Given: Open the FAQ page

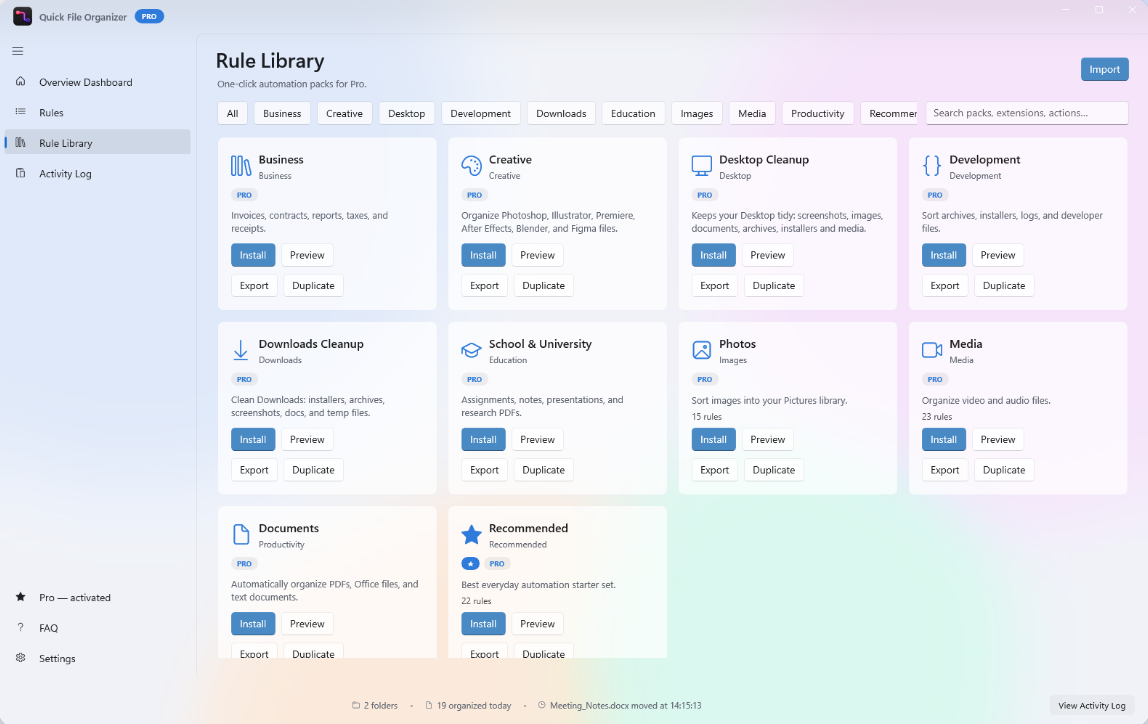Looking at the screenshot, I should point(97,628).
